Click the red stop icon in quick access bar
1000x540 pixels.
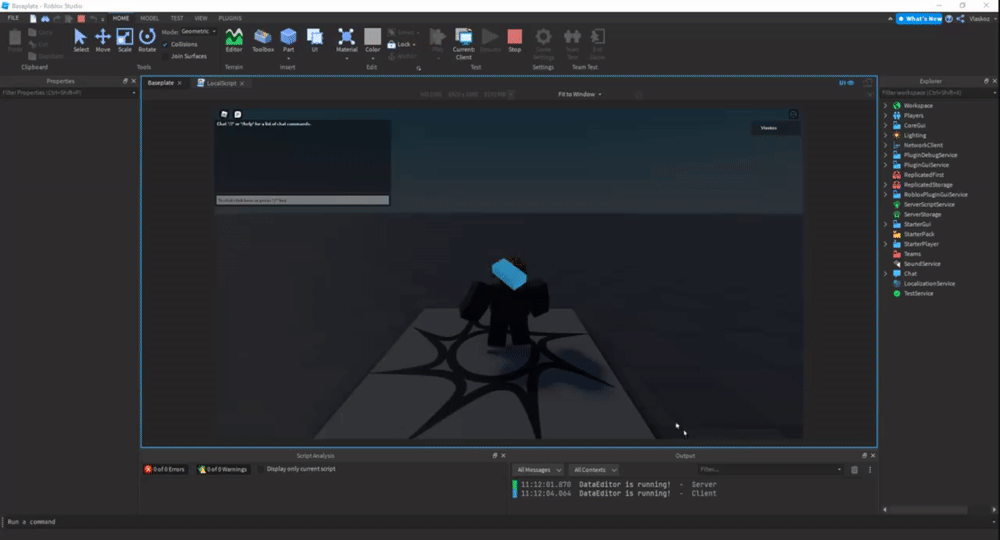tap(81, 18)
